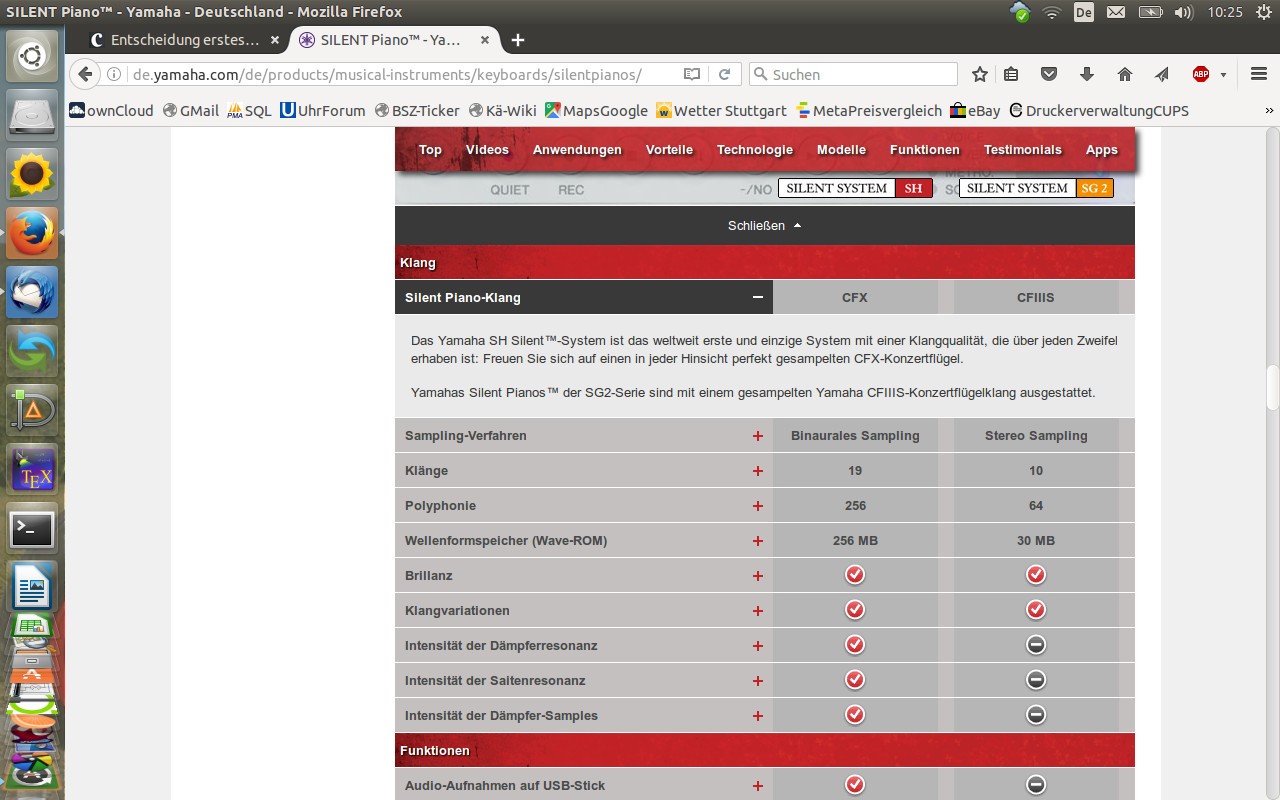
Task: Jump to Anwendungen in page nav
Action: (577, 149)
